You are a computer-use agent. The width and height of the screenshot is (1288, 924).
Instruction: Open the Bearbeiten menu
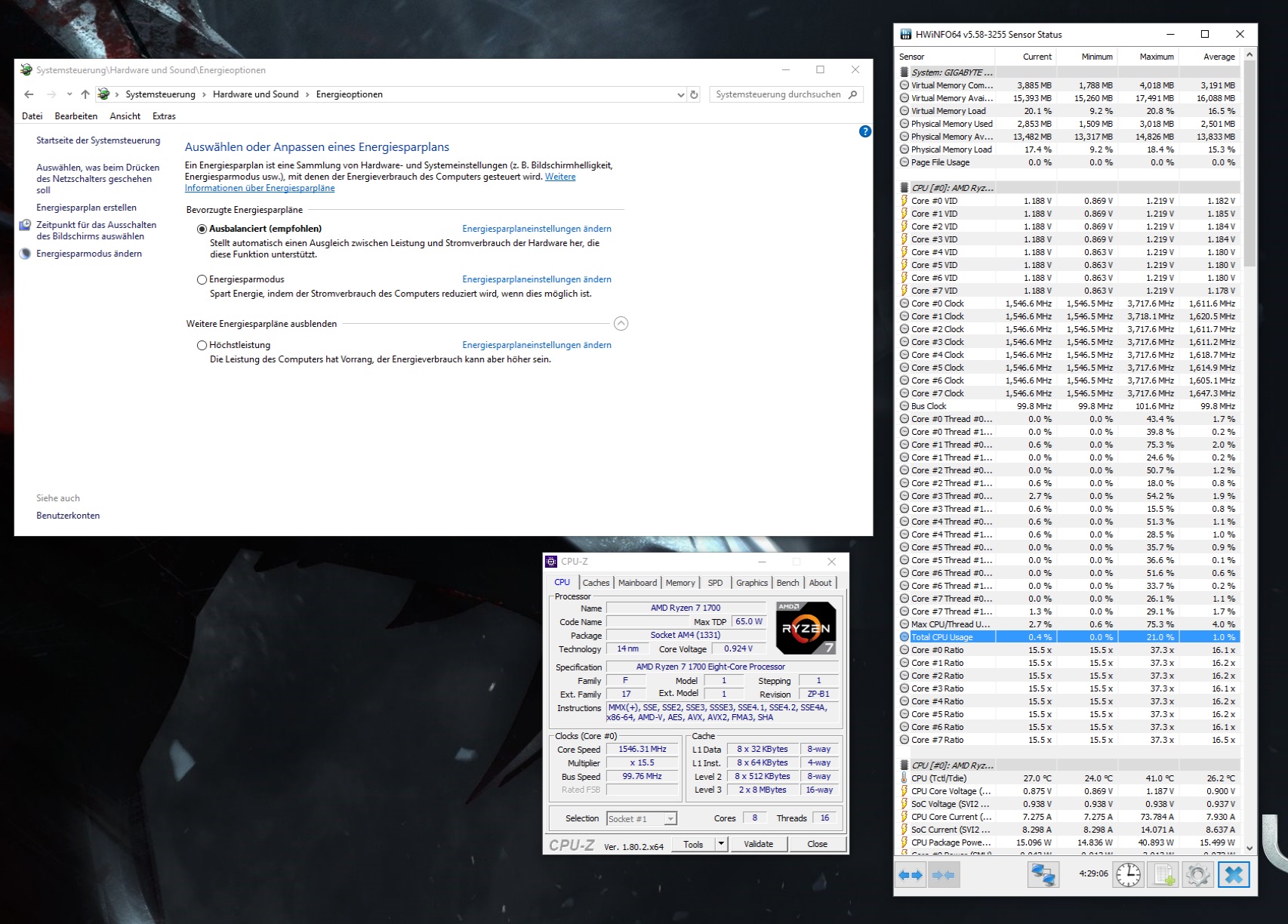[76, 116]
